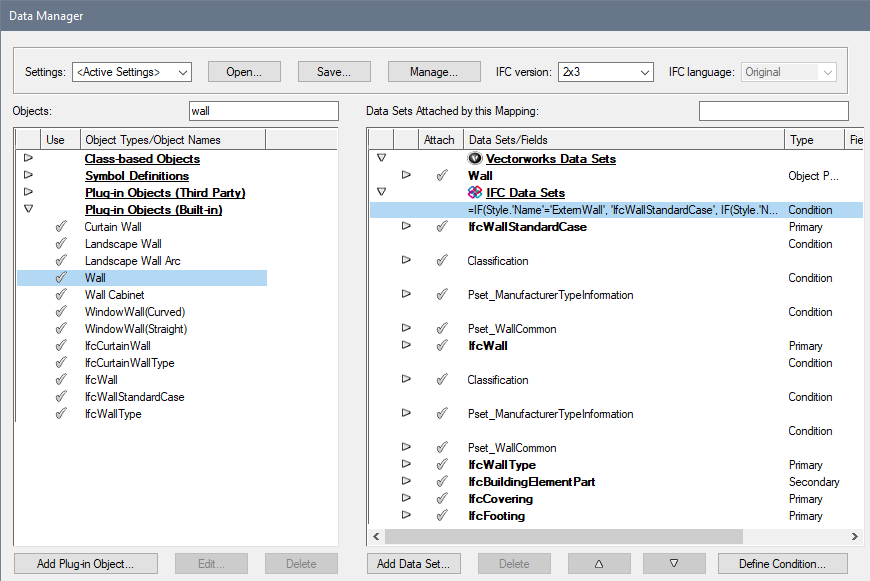Viewport: 870px width, 581px height.
Task: Click the Objects search field containing wall
Action: tap(264, 111)
